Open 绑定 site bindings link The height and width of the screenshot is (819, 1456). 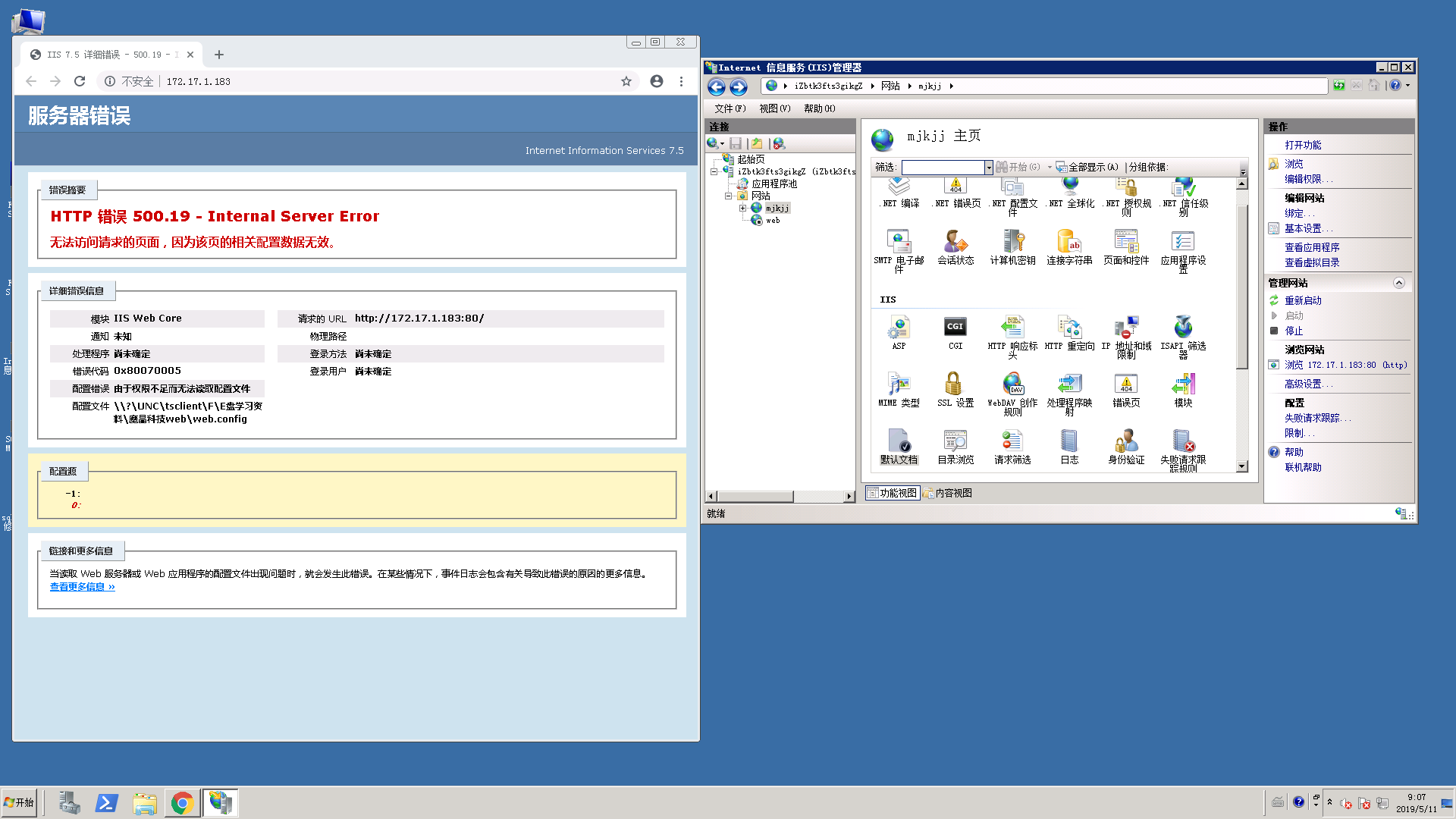(1299, 213)
